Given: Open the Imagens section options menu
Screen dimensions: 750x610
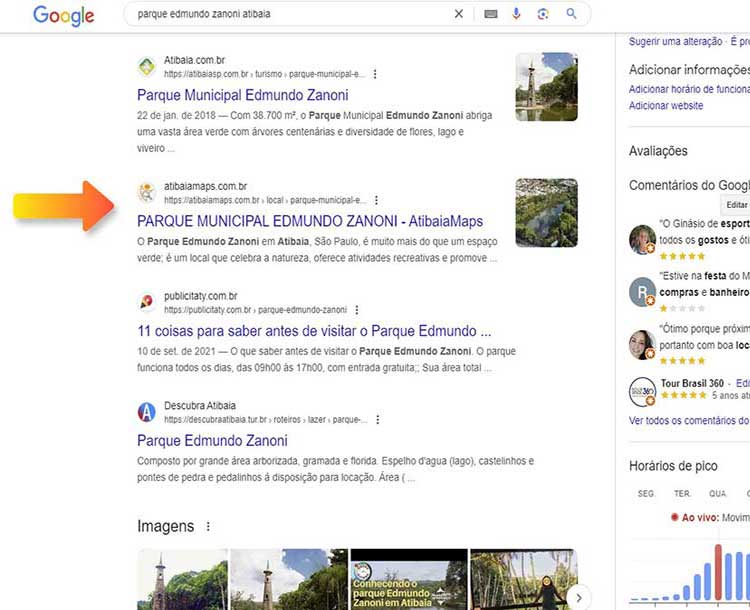Looking at the screenshot, I should pyautogui.click(x=208, y=526).
